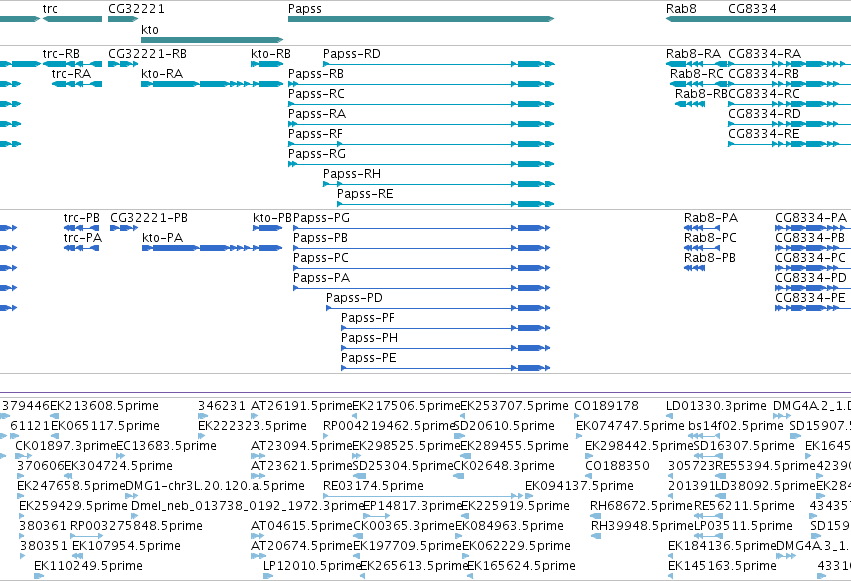Click the CG32221-PB protein label
The height and width of the screenshot is (581, 851).
tap(149, 218)
